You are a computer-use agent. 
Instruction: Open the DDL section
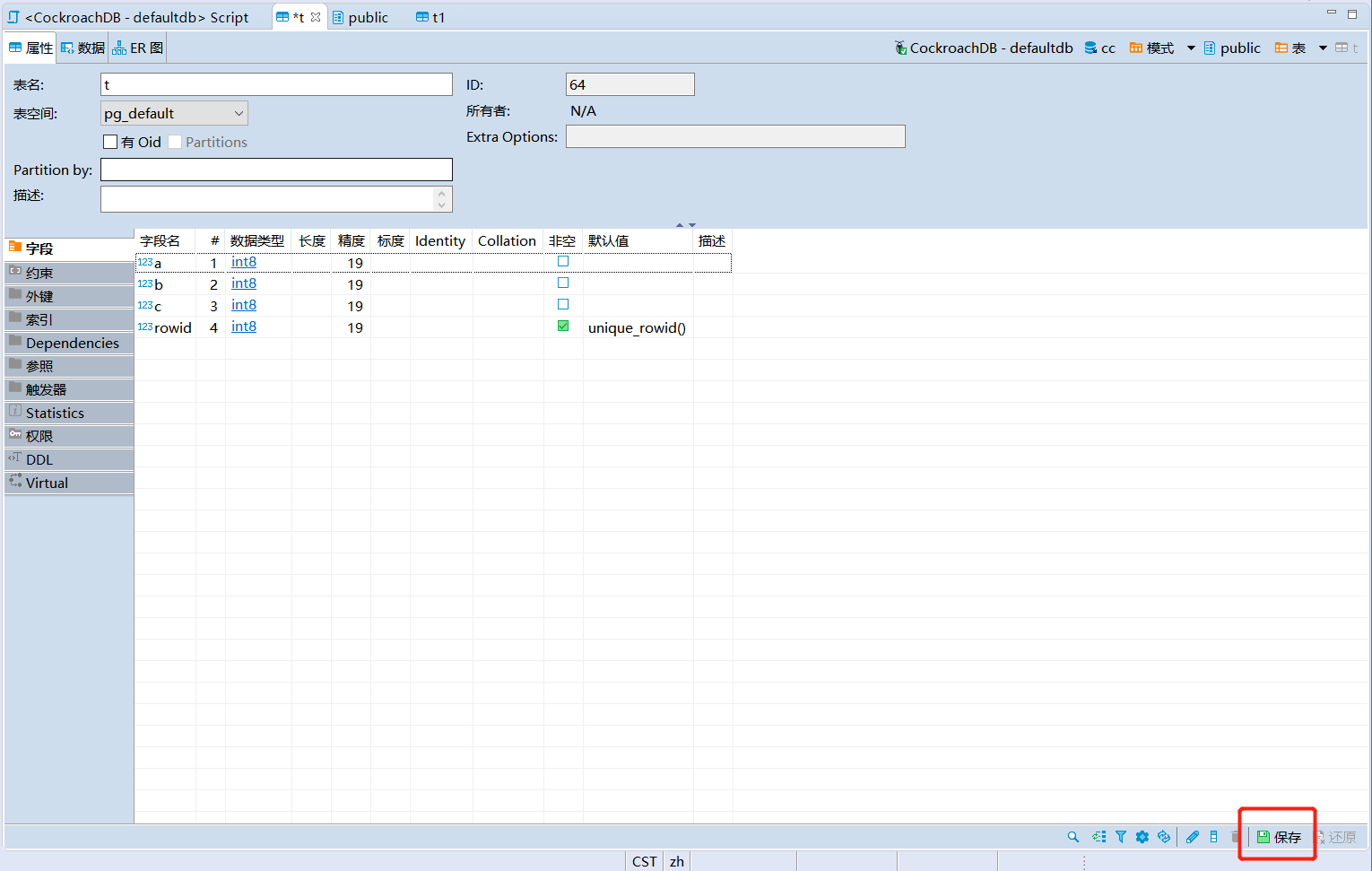coord(69,459)
